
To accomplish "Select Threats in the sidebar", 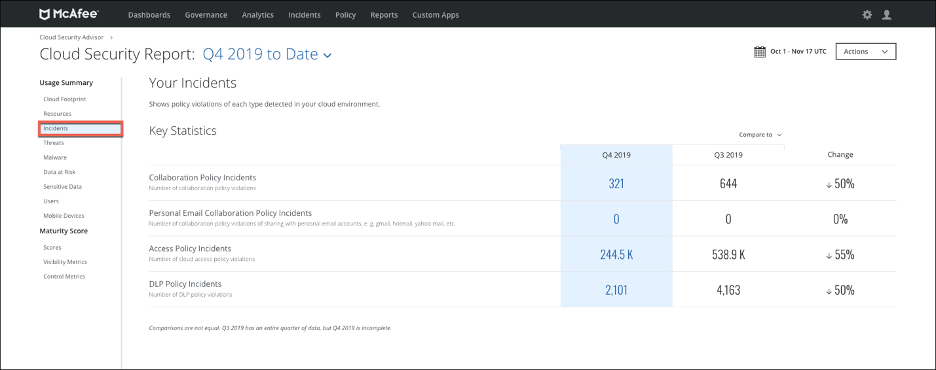I will tap(54, 143).
